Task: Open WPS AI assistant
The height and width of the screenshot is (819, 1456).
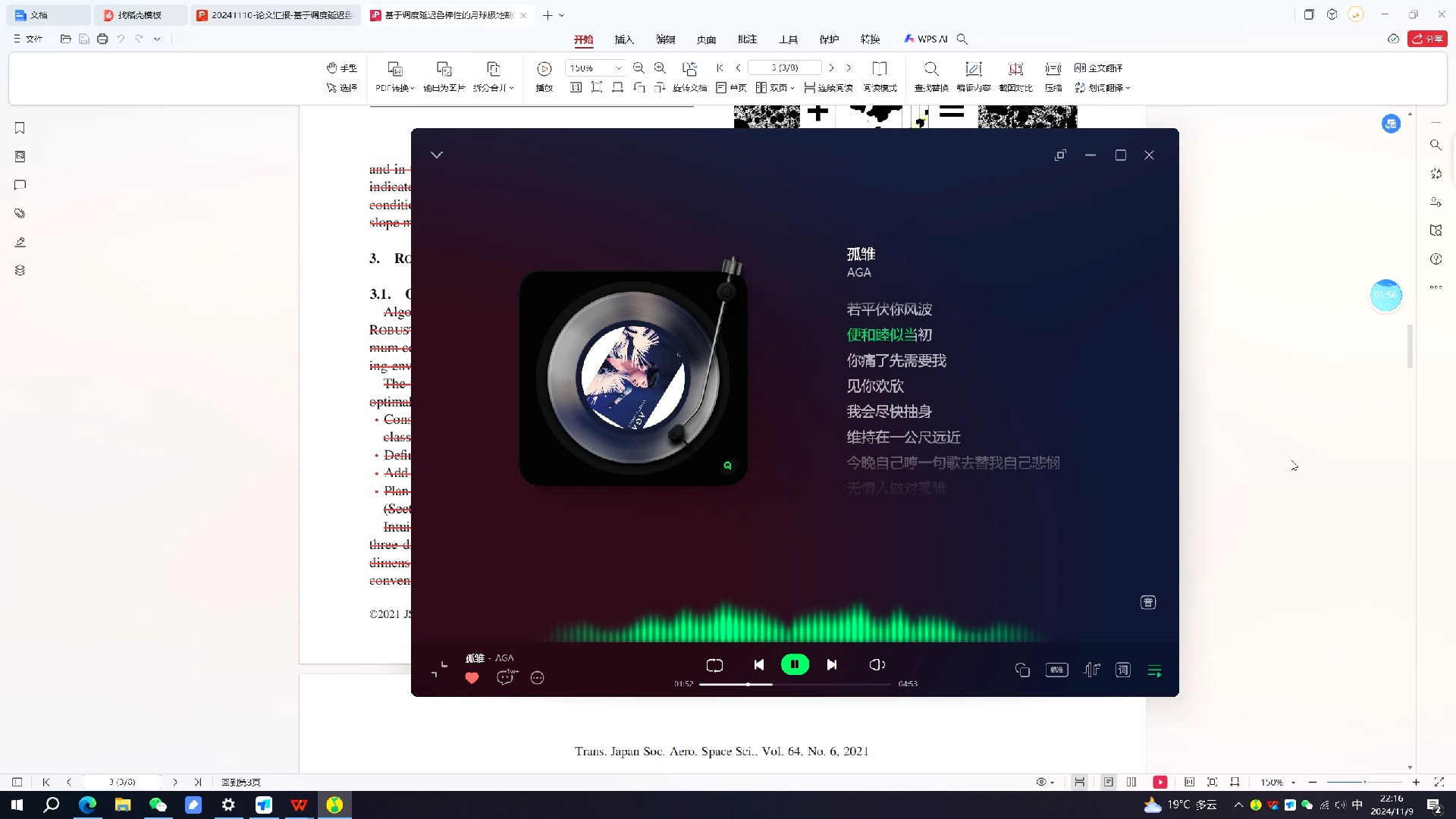Action: [926, 39]
